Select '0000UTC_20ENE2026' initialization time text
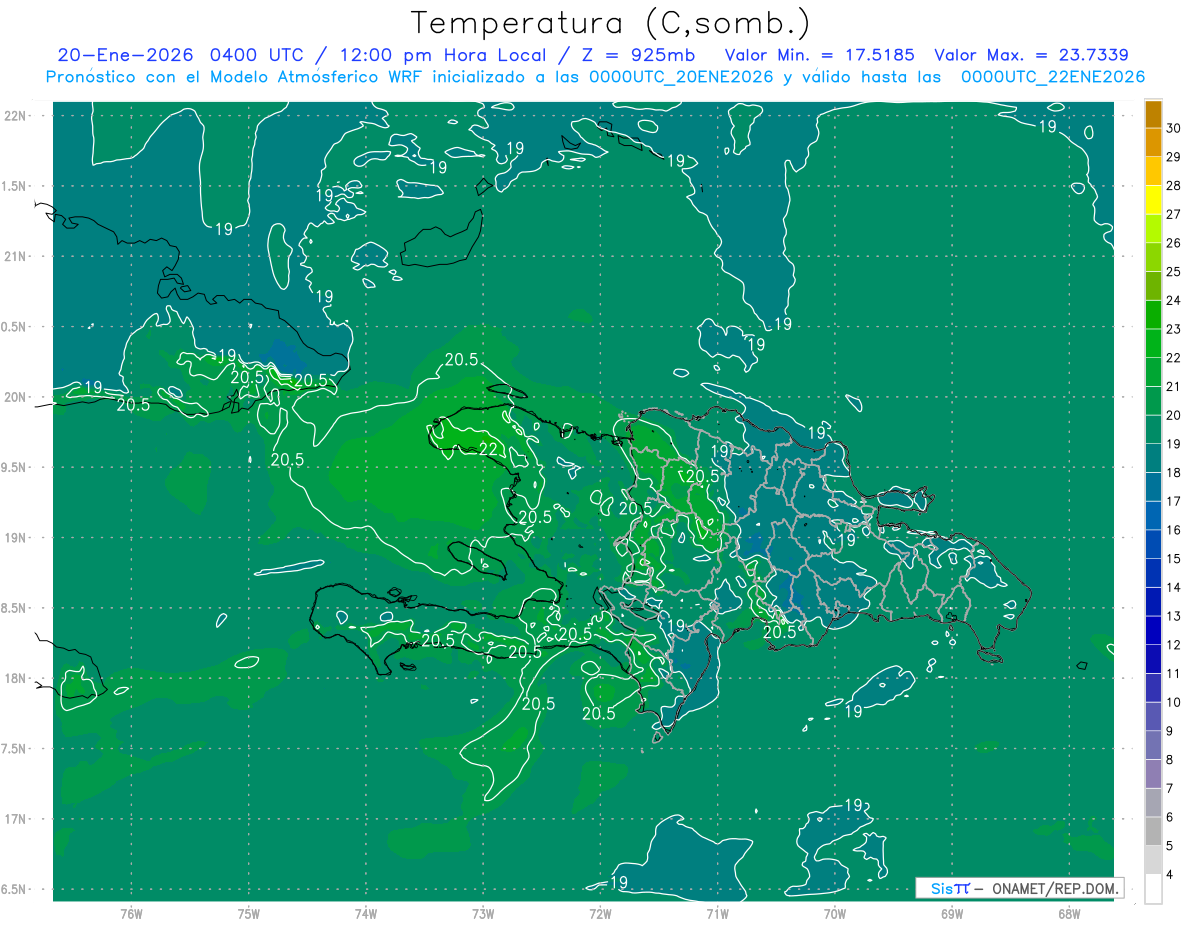 [x=681, y=77]
